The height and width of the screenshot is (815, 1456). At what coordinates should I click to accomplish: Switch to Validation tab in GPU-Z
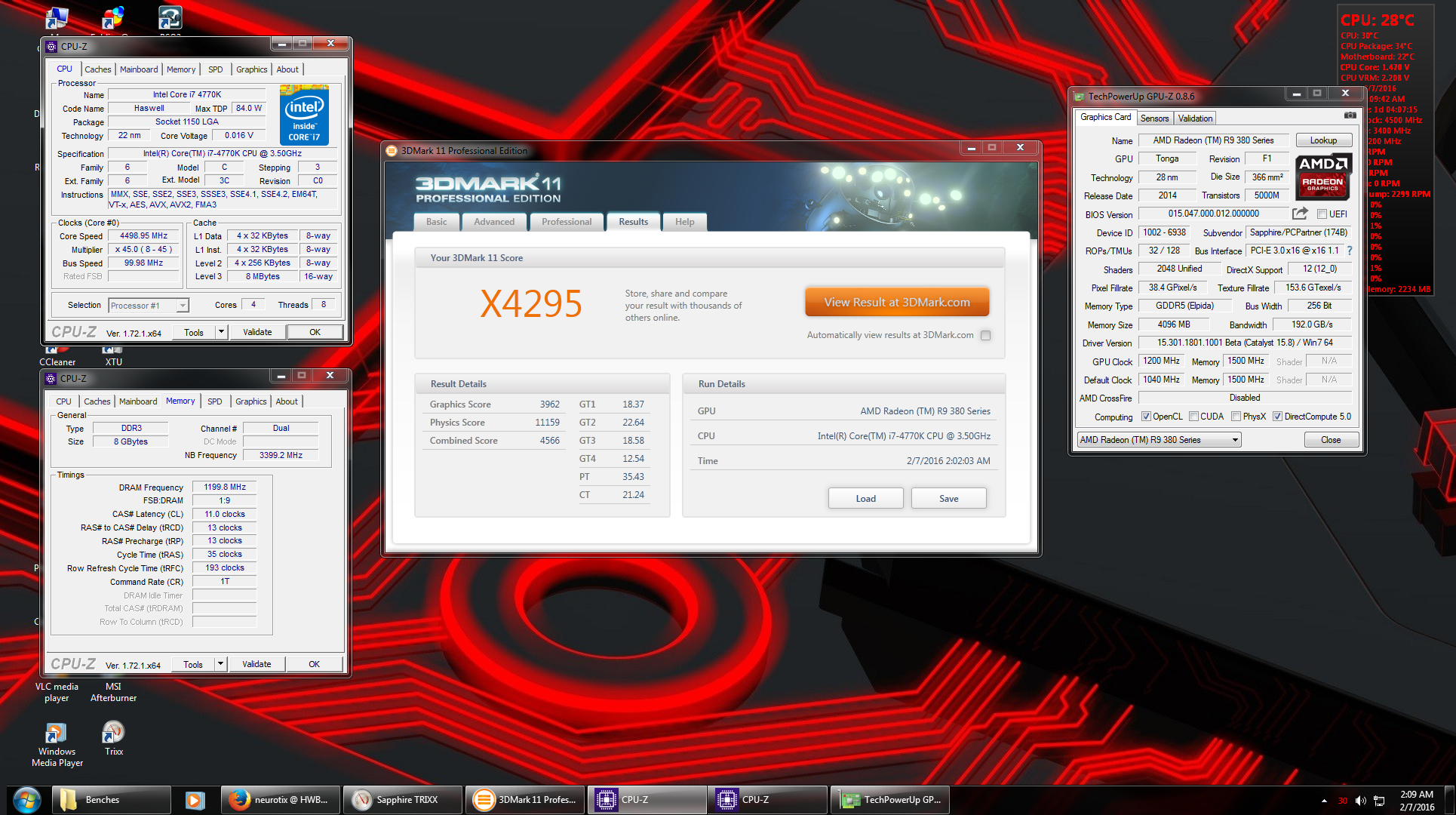click(x=1195, y=118)
